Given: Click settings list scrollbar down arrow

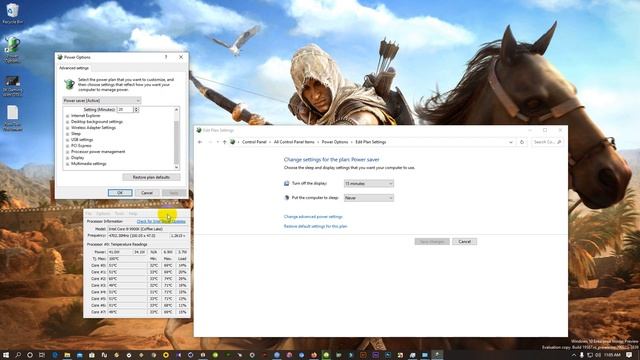Looking at the screenshot, I should click(176, 167).
